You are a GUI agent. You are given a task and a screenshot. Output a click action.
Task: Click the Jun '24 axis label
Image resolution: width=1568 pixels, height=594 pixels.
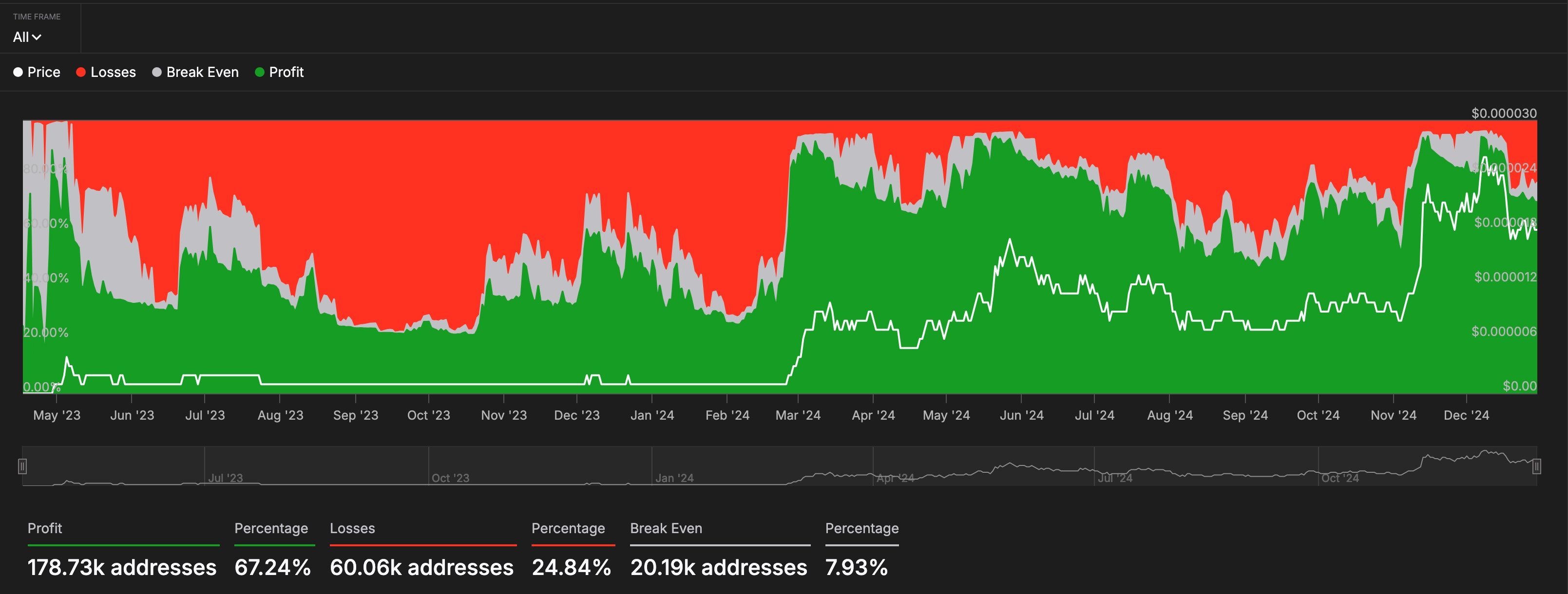coord(1021,415)
